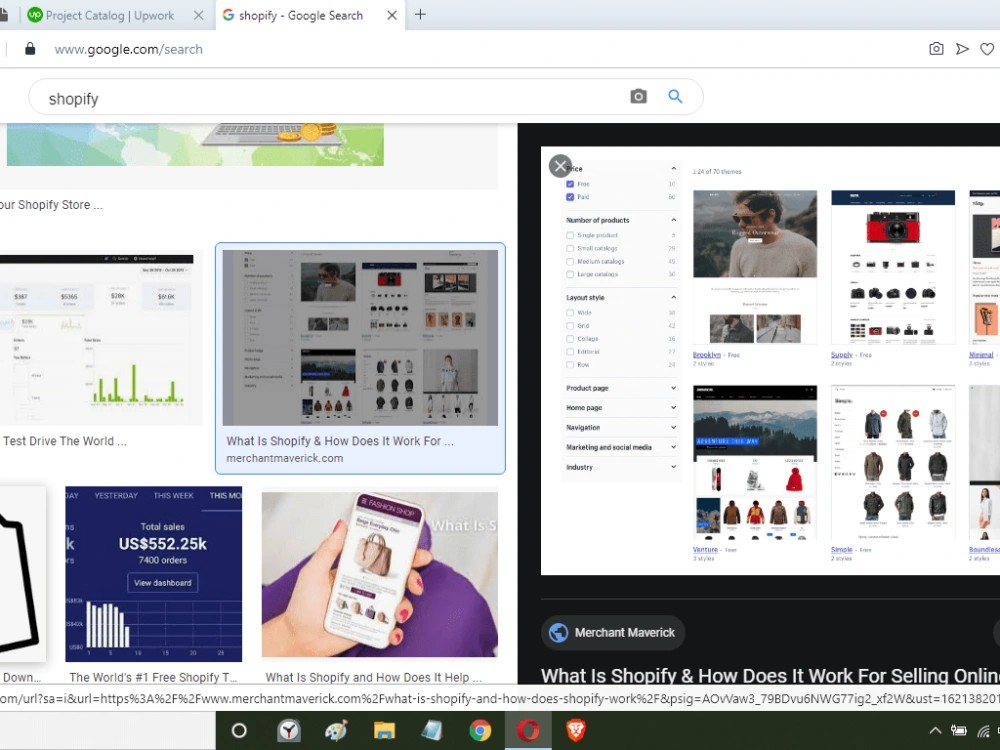The image size is (1000, 750).
Task: Run search with blue magnifier icon
Action: (x=675, y=96)
